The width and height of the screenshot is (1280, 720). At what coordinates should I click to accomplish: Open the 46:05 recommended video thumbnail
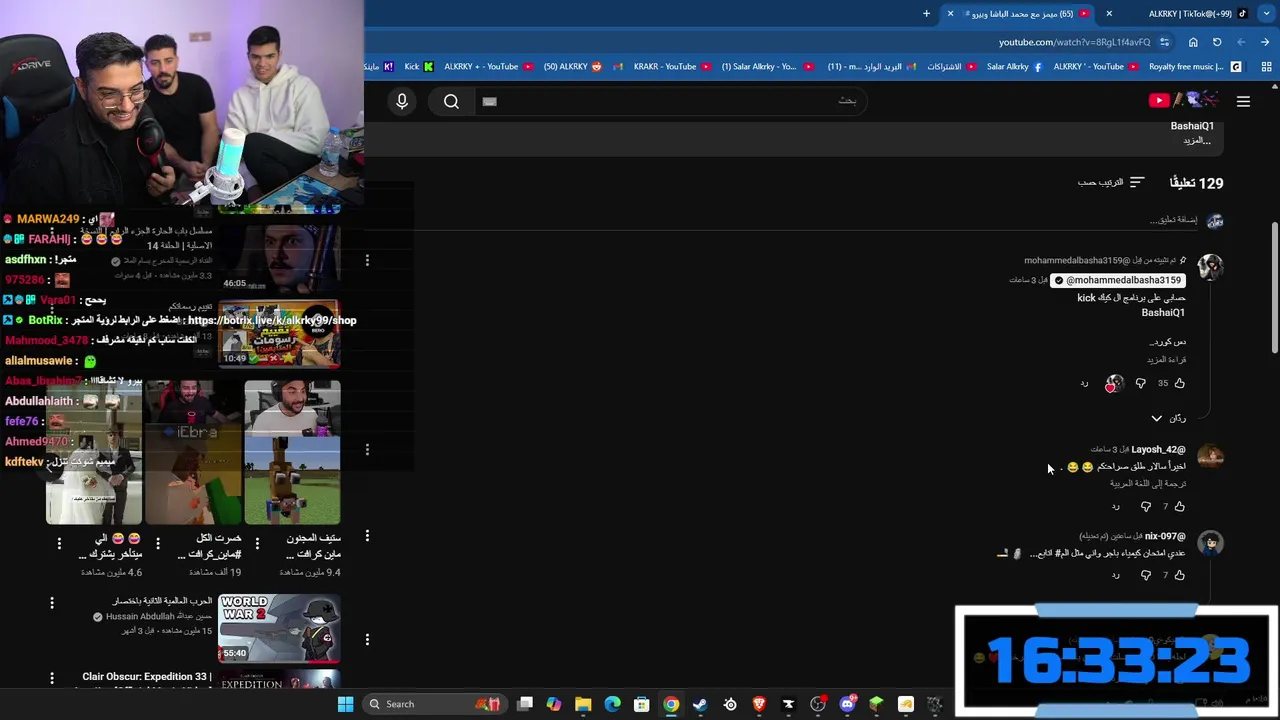(x=279, y=258)
